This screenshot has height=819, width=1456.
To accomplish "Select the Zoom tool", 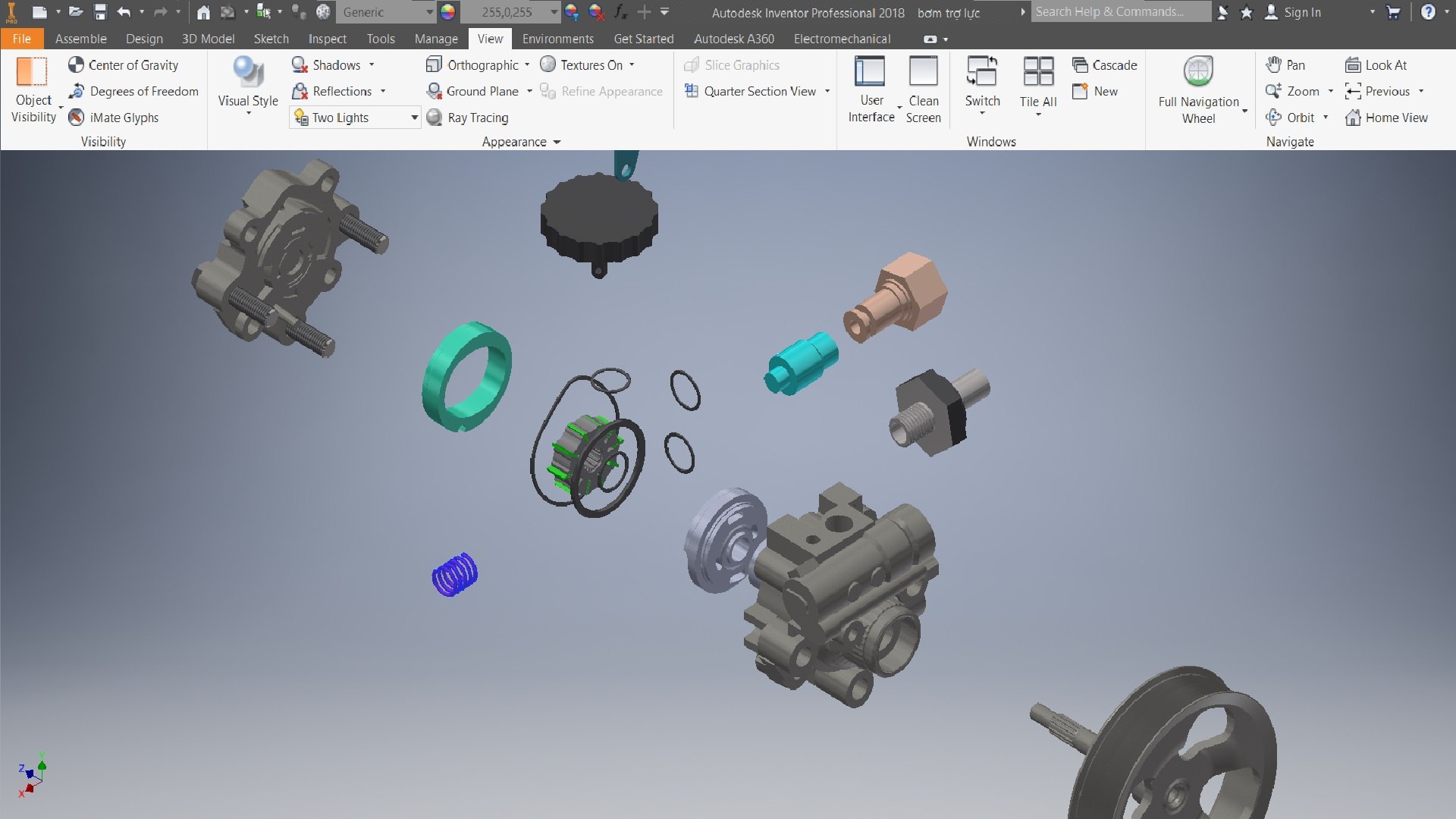I will (1293, 91).
